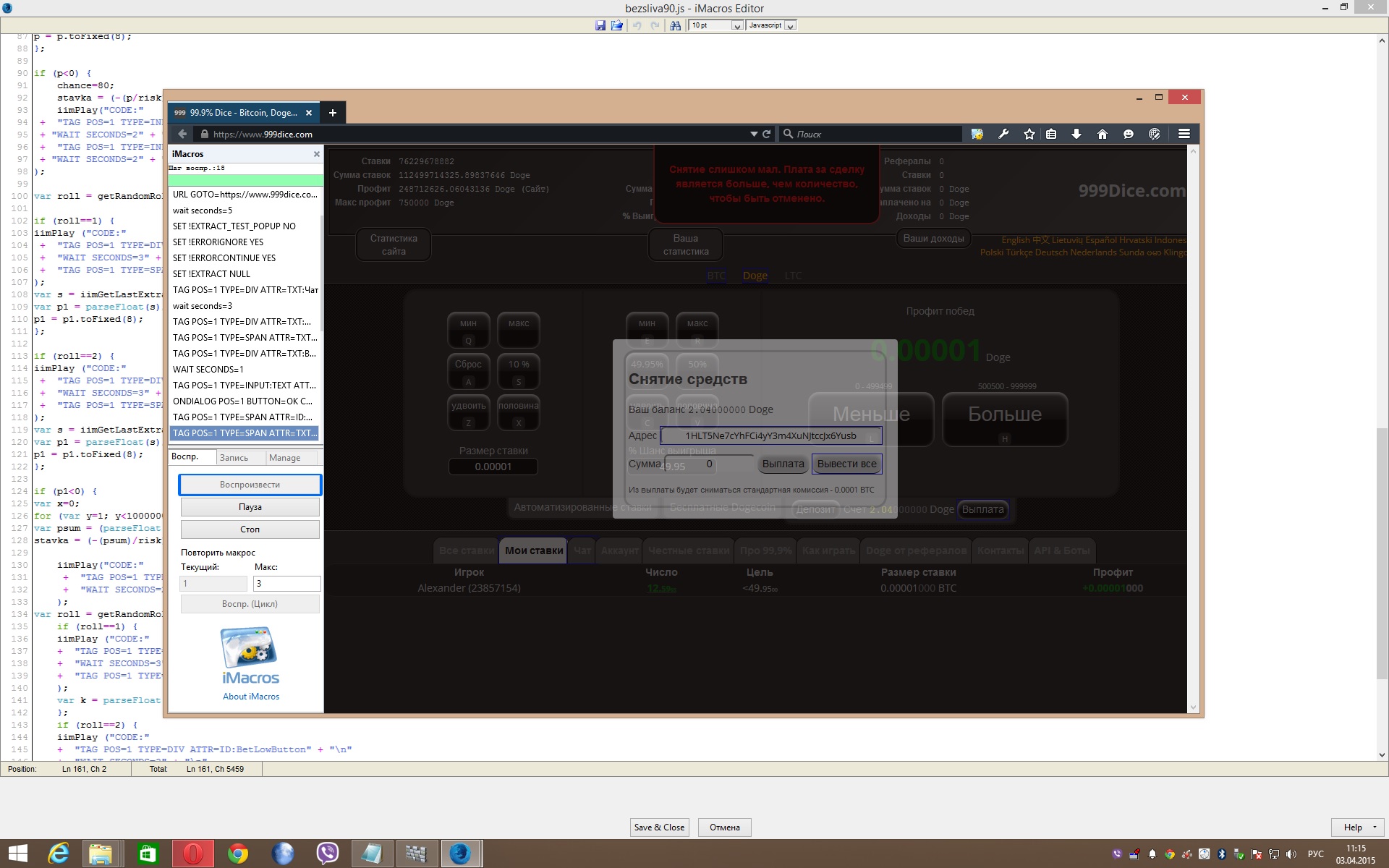Viewport: 1389px width, 868px height.
Task: Click the Статистика сайта button
Action: (394, 244)
